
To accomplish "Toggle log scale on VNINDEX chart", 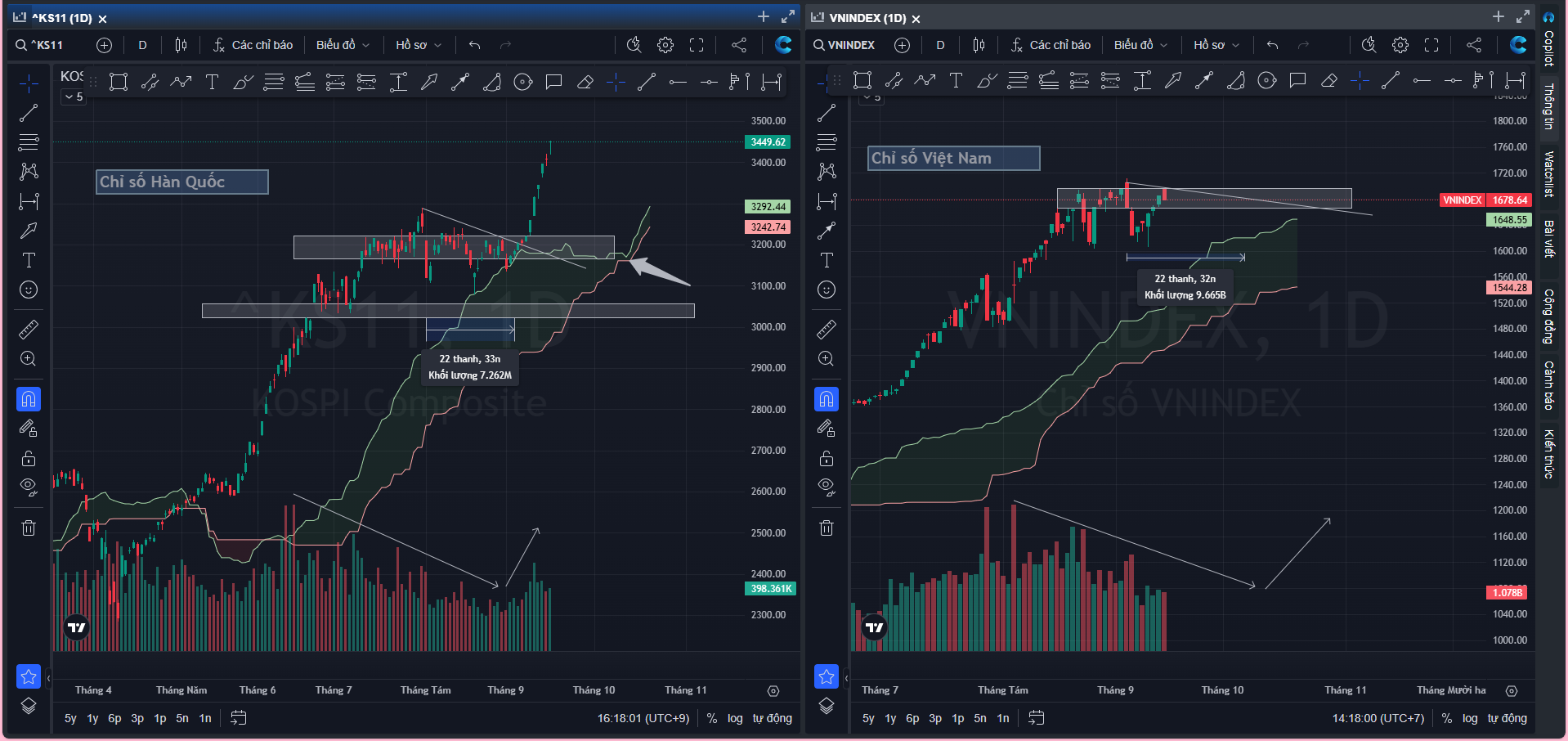I will (x=1470, y=718).
